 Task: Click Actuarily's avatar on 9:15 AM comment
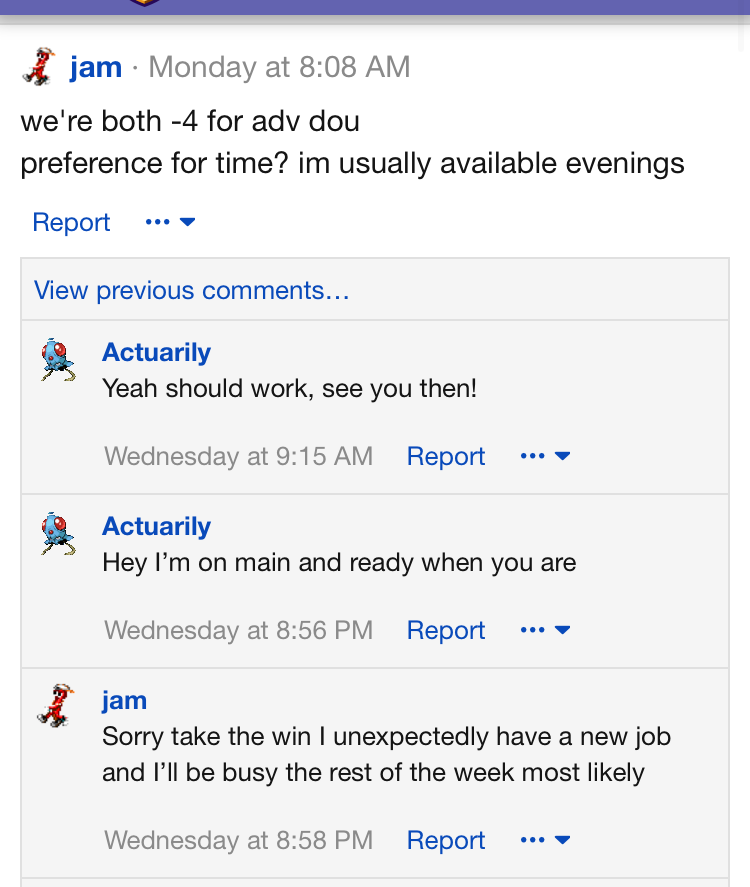[58, 360]
